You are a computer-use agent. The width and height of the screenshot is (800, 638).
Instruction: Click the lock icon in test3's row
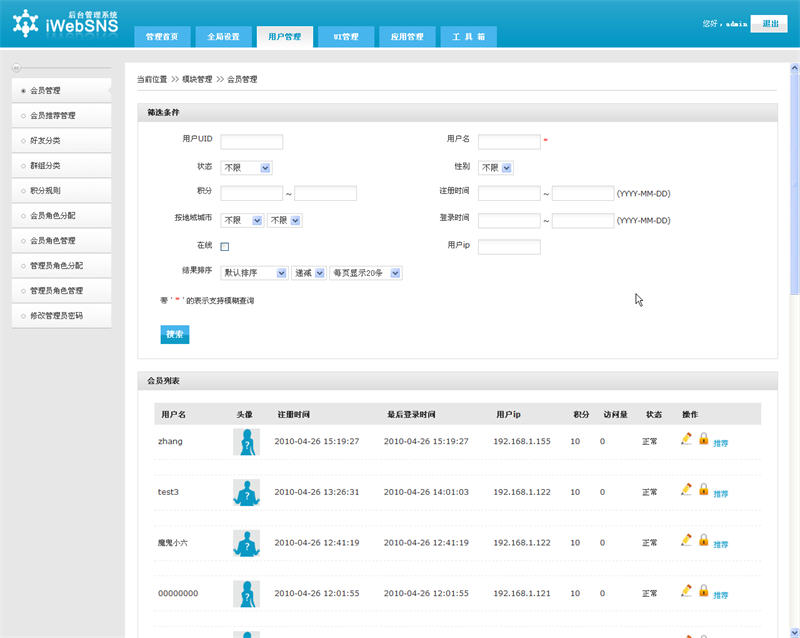point(704,489)
